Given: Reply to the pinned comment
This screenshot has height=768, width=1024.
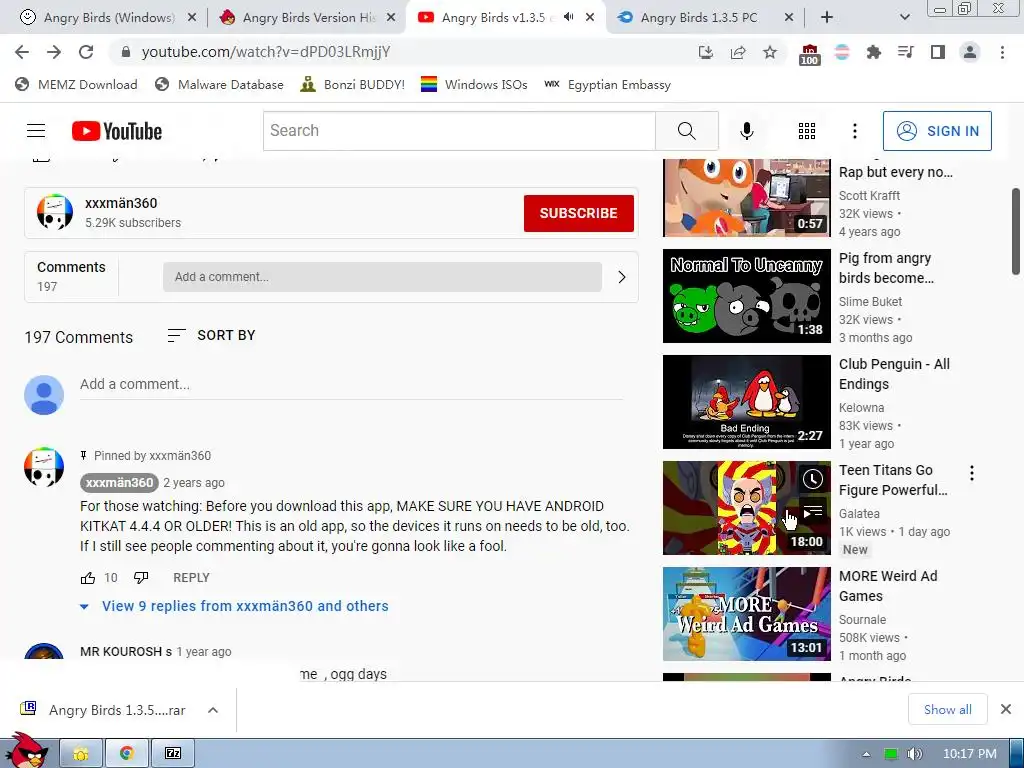Looking at the screenshot, I should (x=191, y=578).
